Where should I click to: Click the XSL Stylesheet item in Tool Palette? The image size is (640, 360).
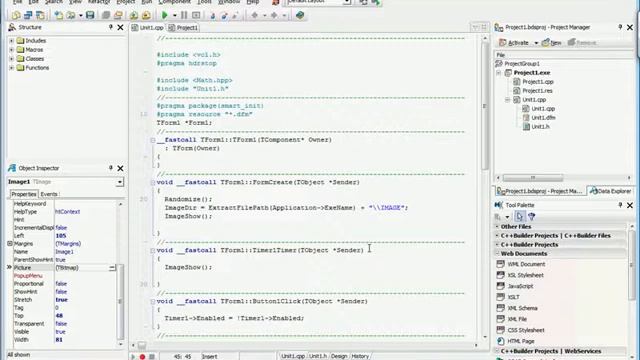[x=525, y=275]
